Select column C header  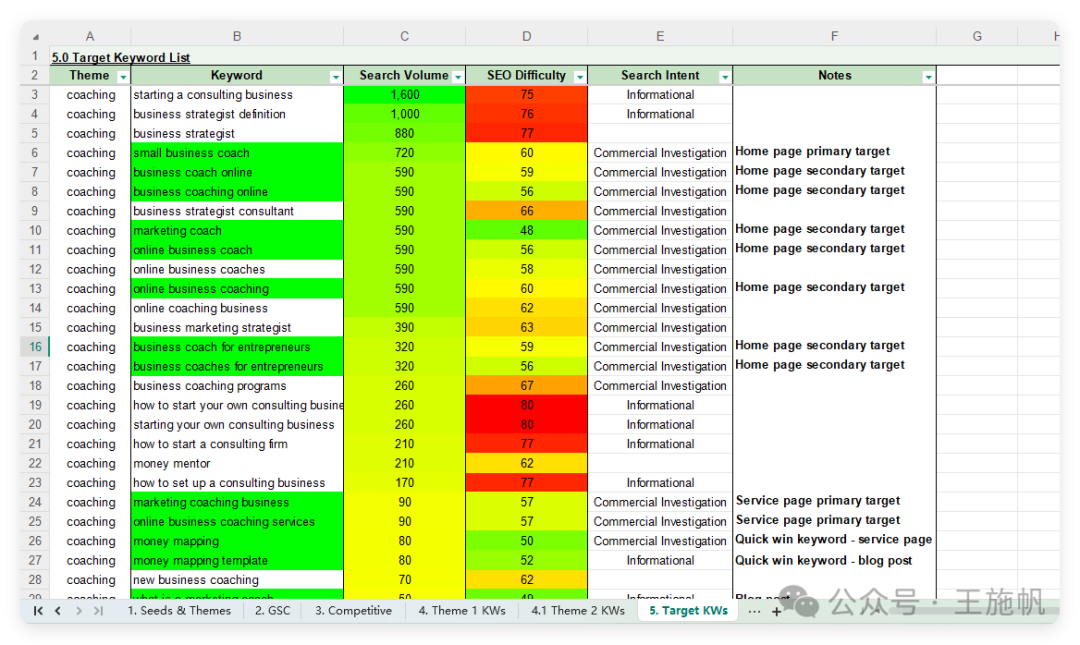tap(404, 37)
